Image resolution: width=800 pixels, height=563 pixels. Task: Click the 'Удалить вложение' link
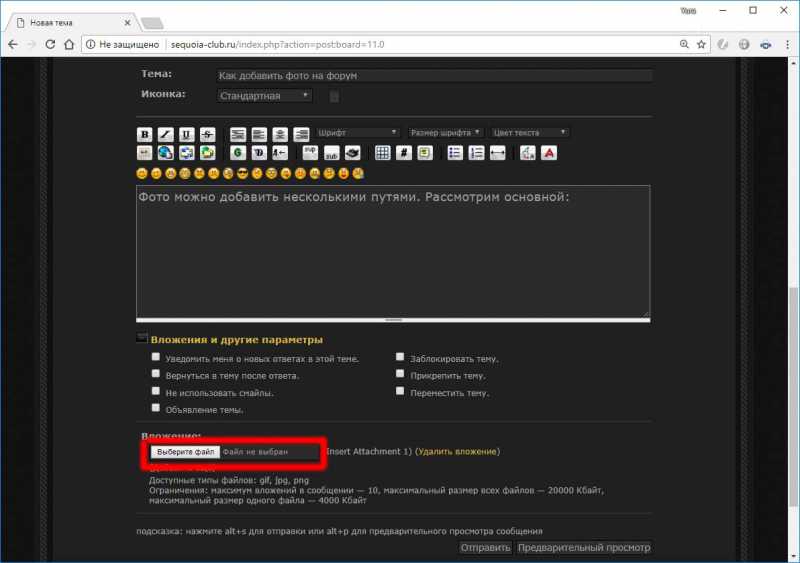click(x=457, y=452)
